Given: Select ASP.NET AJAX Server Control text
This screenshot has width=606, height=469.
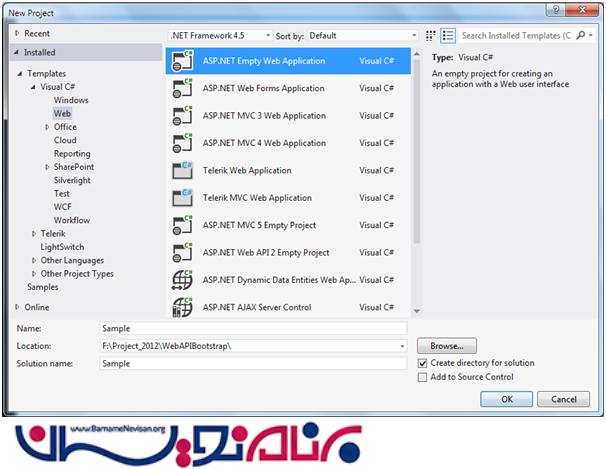Looking at the screenshot, I should pyautogui.click(x=257, y=308).
